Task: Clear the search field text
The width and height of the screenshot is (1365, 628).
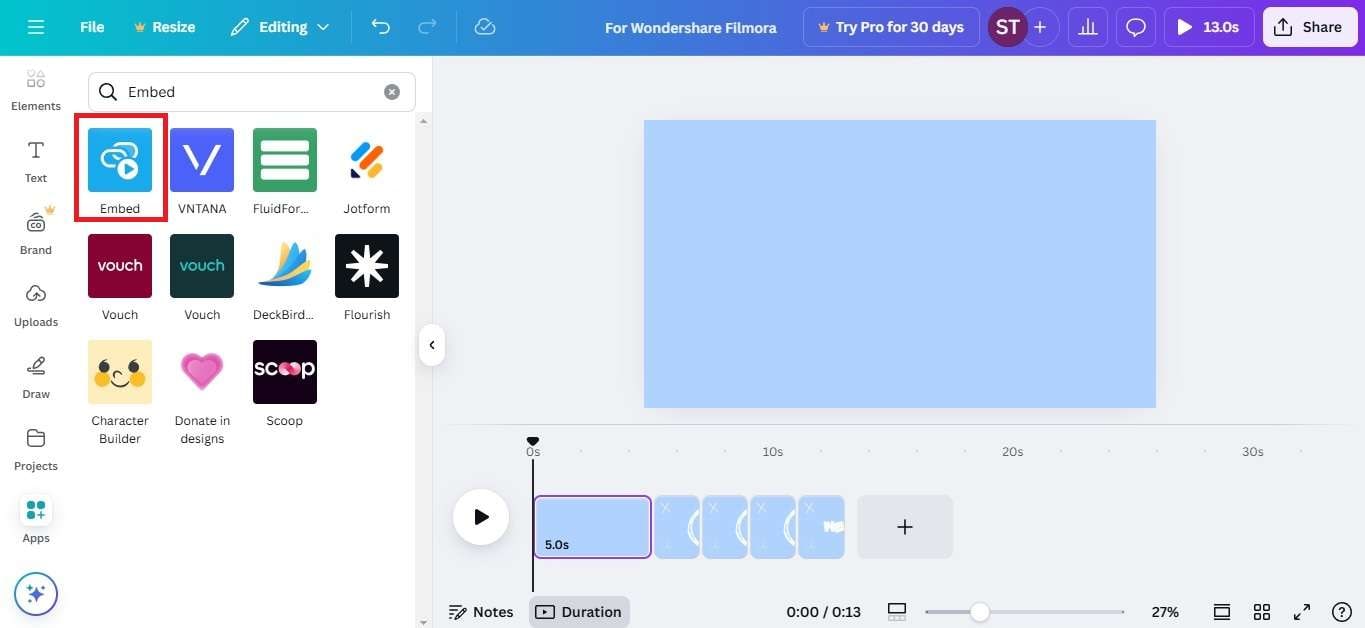Action: [392, 92]
